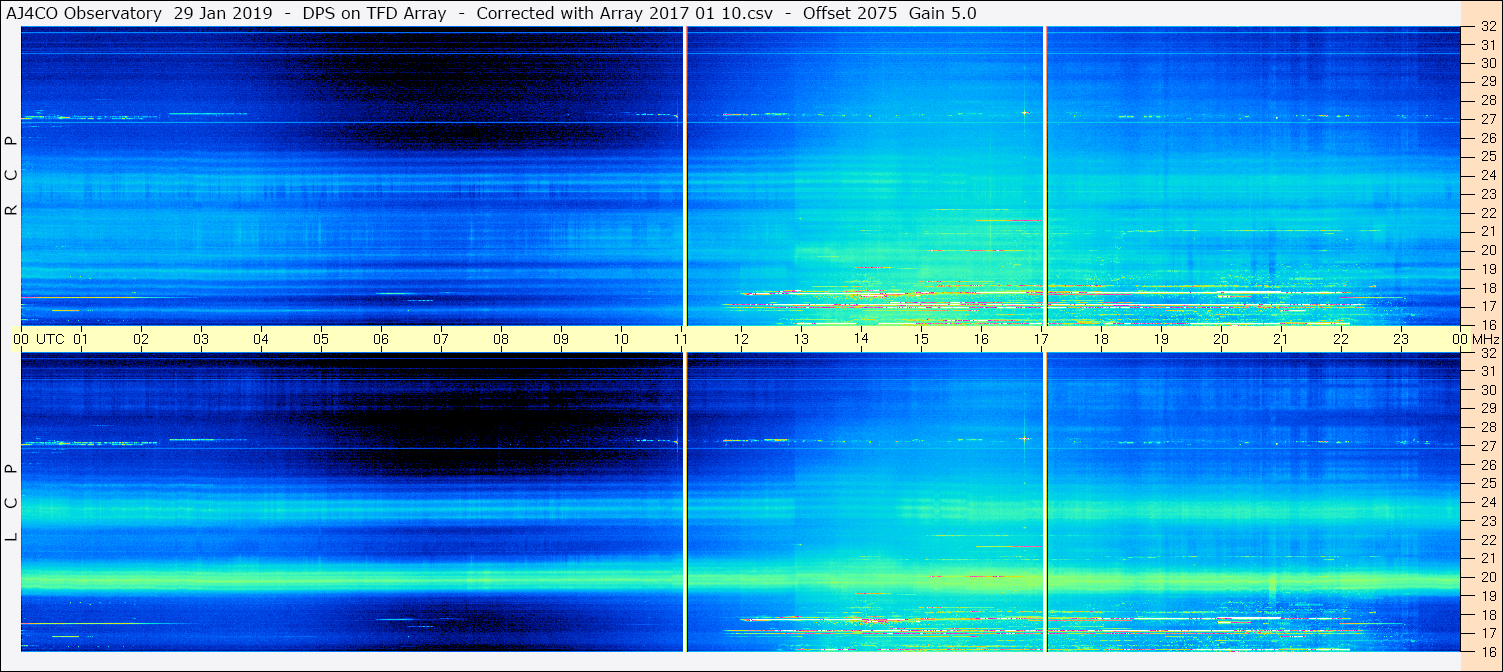
Task: Click the 03 hour tick label
Action: coord(201,339)
